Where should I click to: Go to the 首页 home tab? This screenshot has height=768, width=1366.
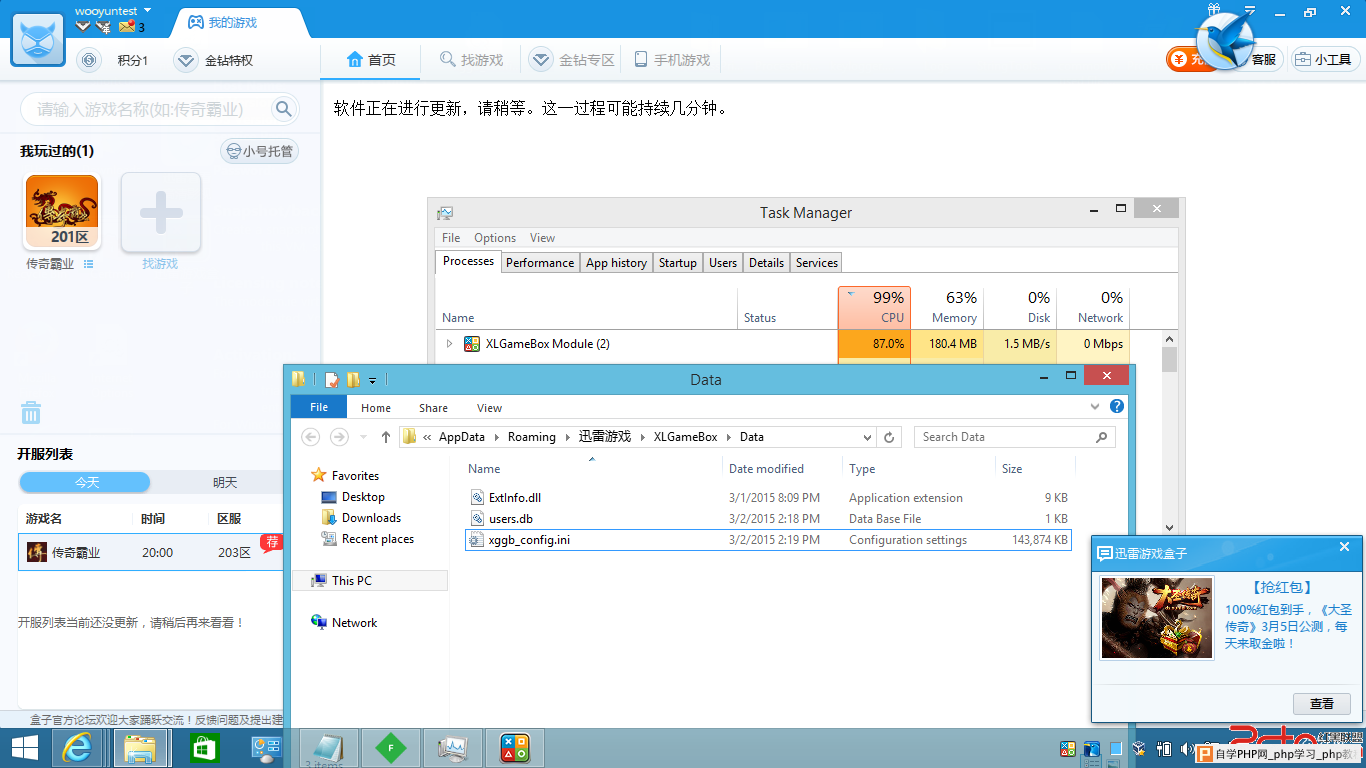pyautogui.click(x=371, y=60)
